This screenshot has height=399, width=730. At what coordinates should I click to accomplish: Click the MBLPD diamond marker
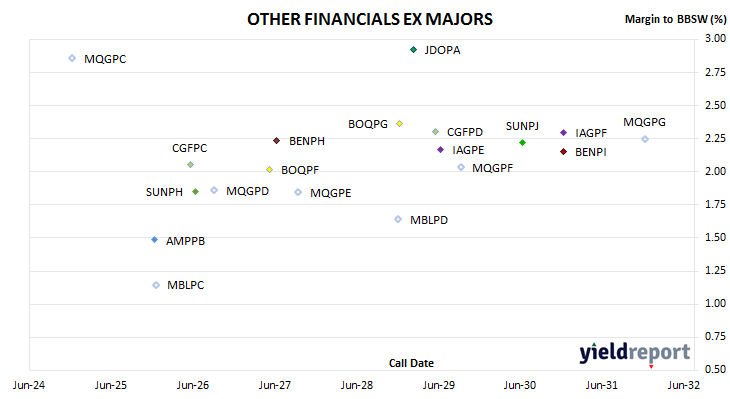[398, 219]
